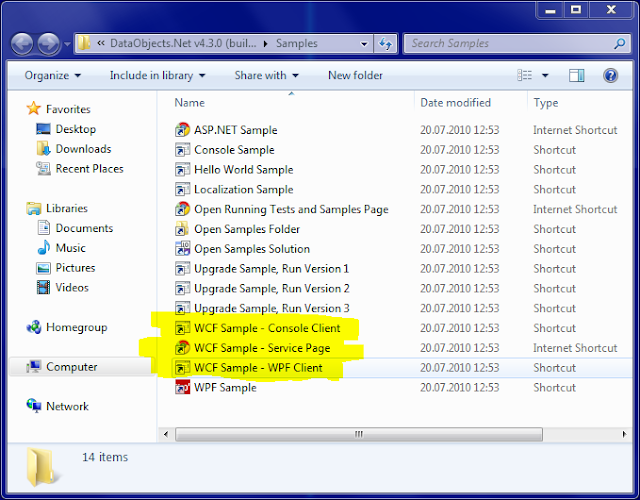Image resolution: width=640 pixels, height=500 pixels.
Task: Select the Open Samples Solution file name
Action: tap(252, 249)
